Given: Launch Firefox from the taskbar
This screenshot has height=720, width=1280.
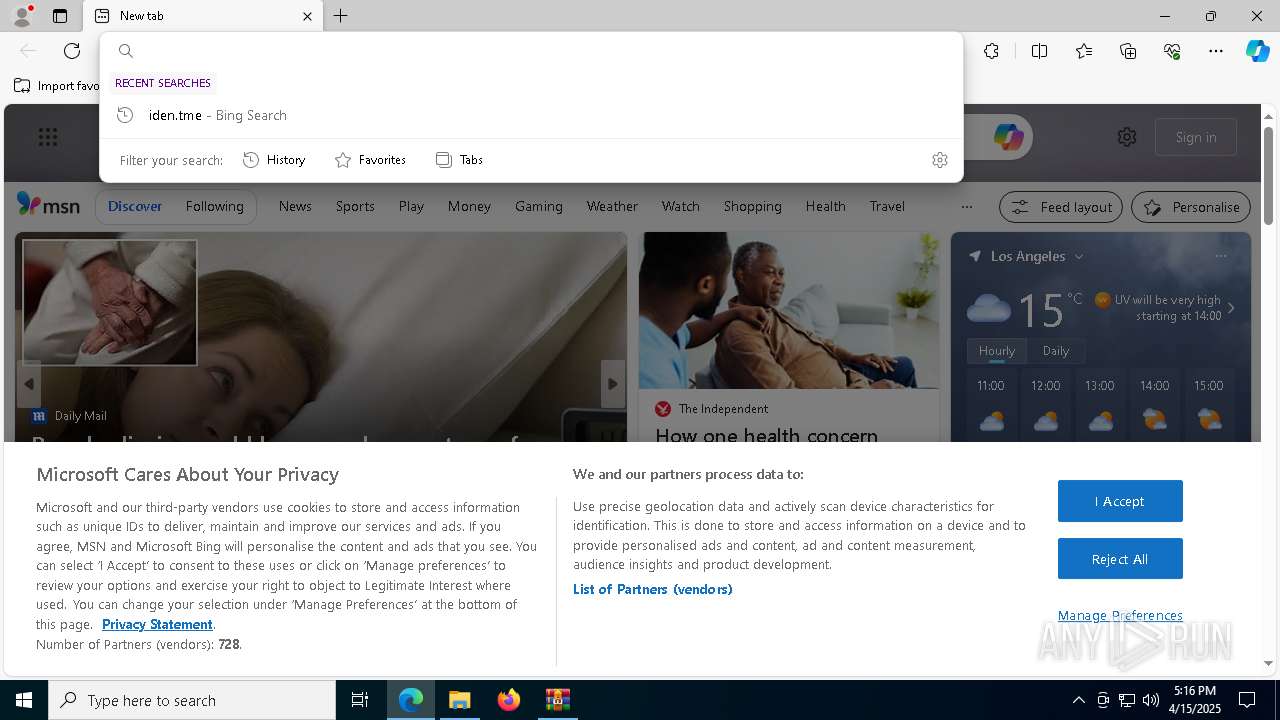Looking at the screenshot, I should 509,700.
